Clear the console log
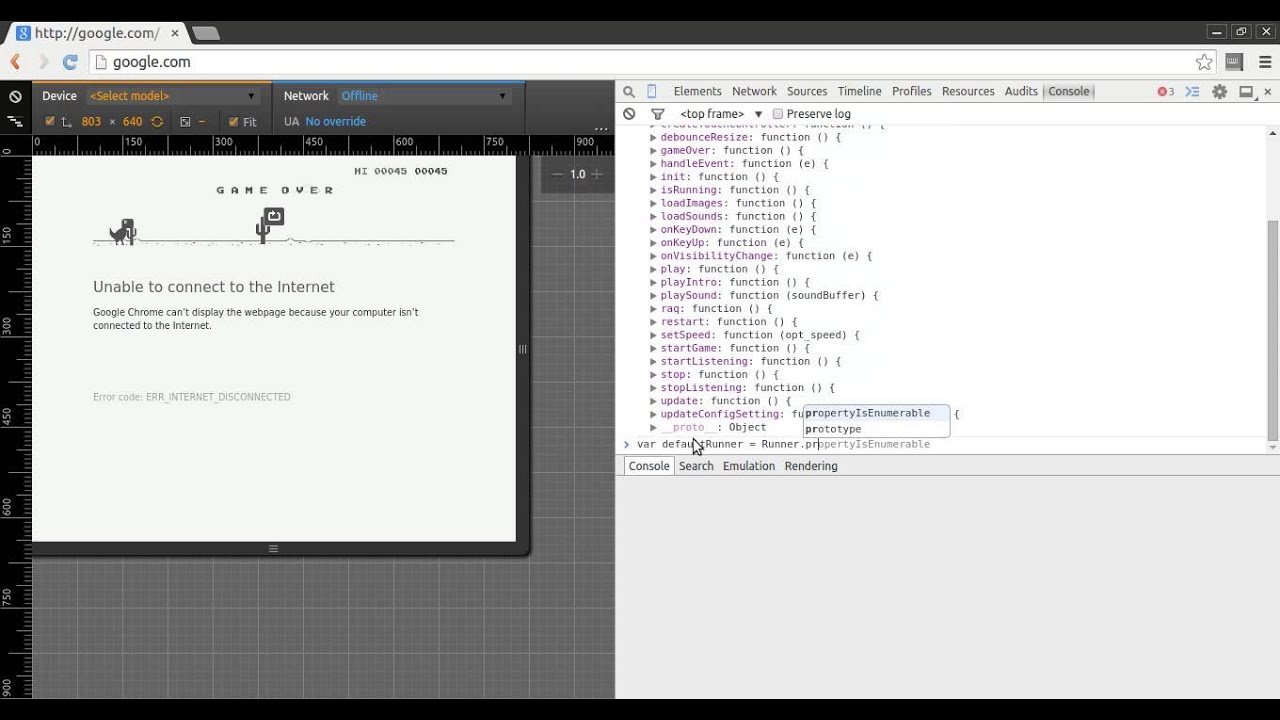Viewport: 1280px width, 720px height. [629, 114]
